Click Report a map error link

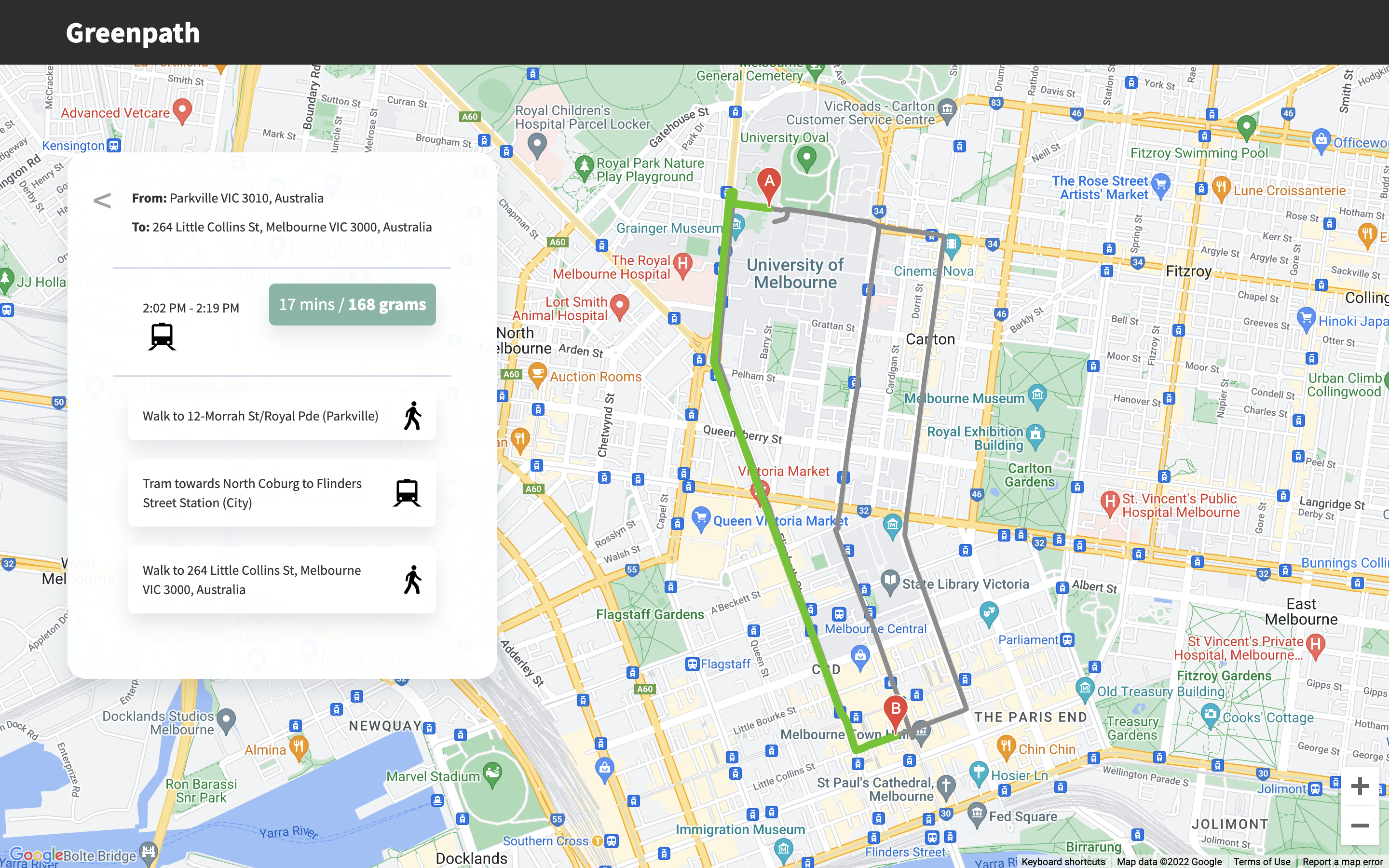pyautogui.click(x=1342, y=861)
